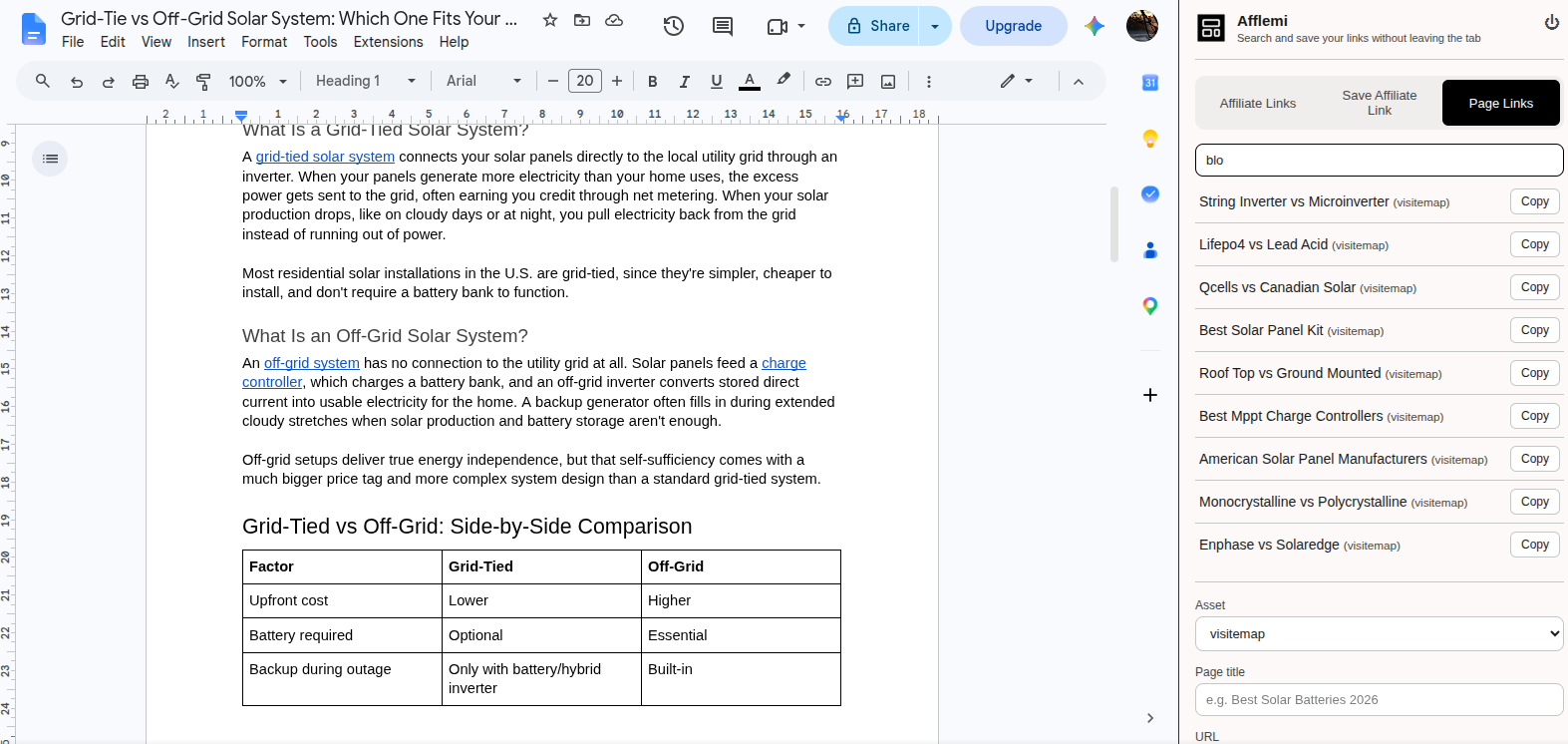Toggle italic formatting
The image size is (1568, 744).
(685, 82)
